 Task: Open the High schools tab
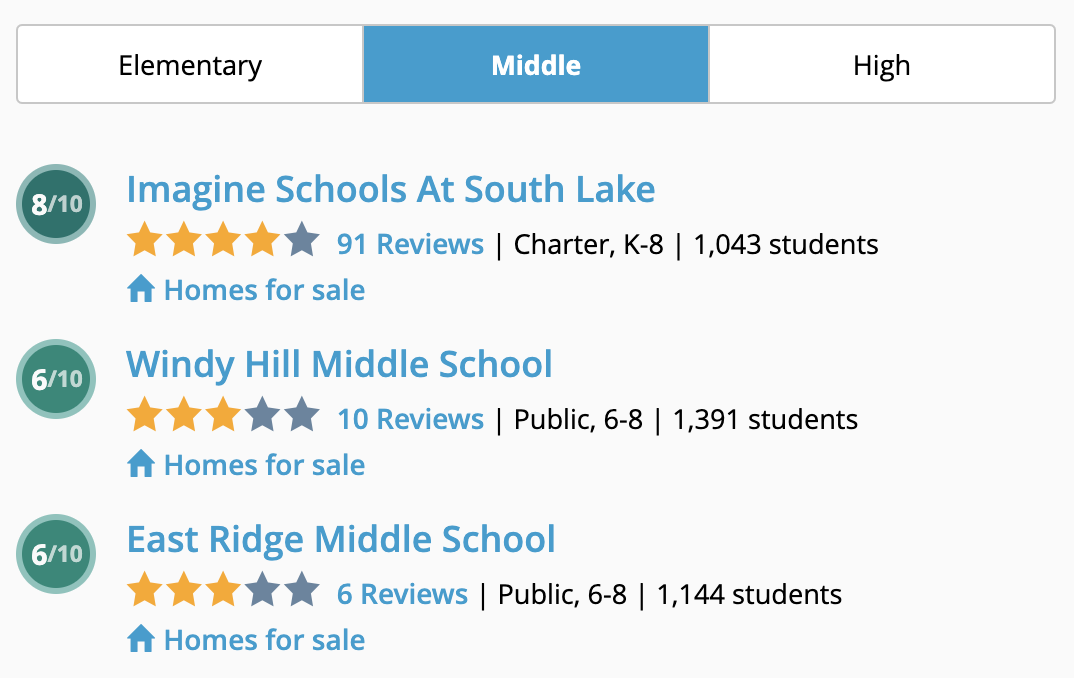(882, 64)
